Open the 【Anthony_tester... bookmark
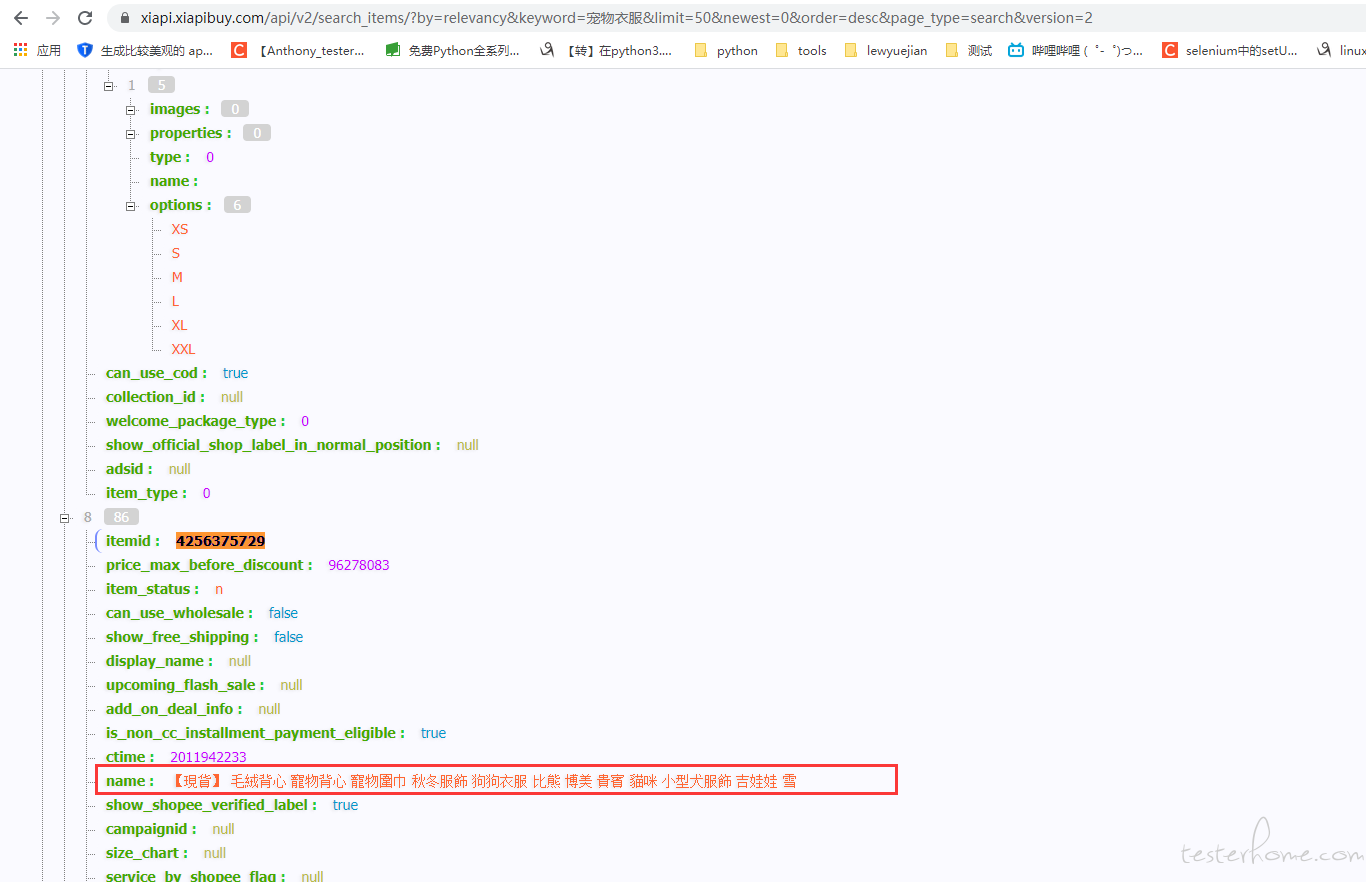Viewport: 1366px width, 882px height. pyautogui.click(x=298, y=50)
